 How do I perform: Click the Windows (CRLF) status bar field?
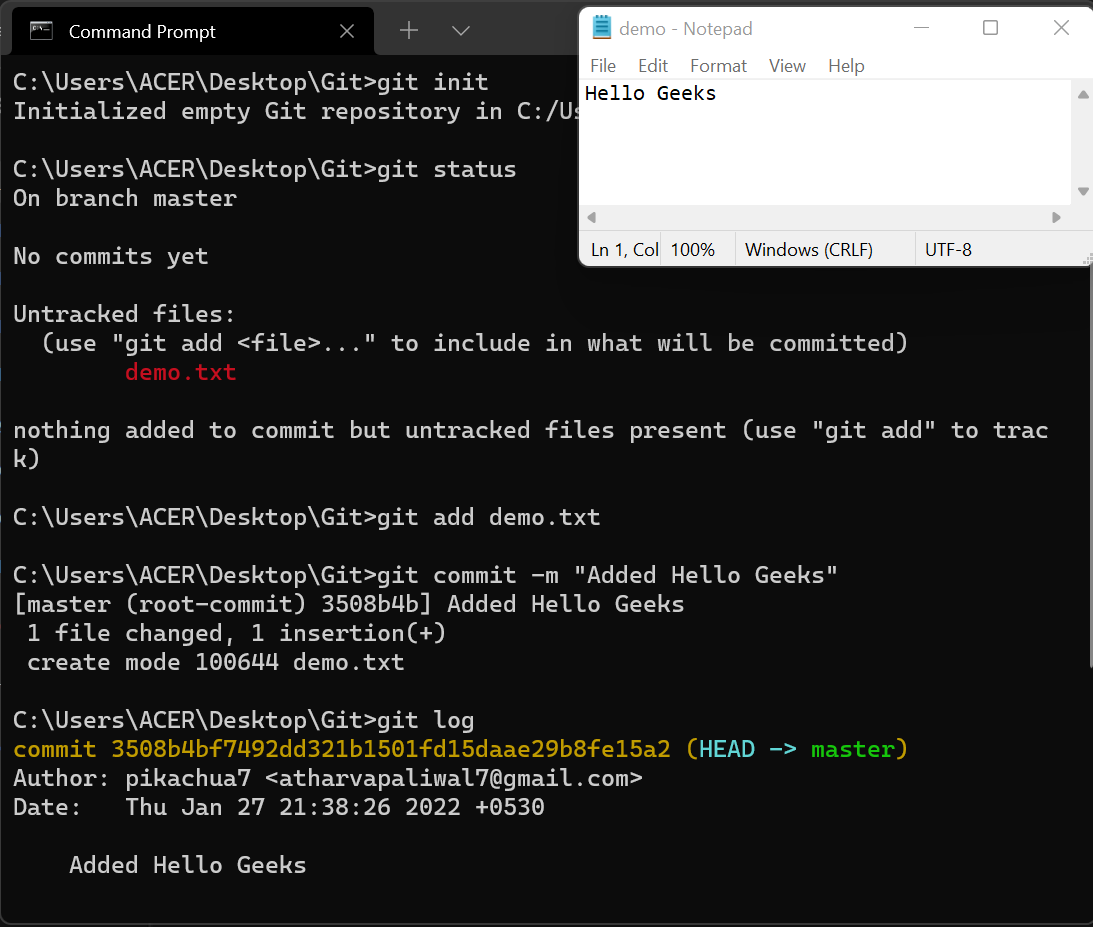[x=809, y=250]
